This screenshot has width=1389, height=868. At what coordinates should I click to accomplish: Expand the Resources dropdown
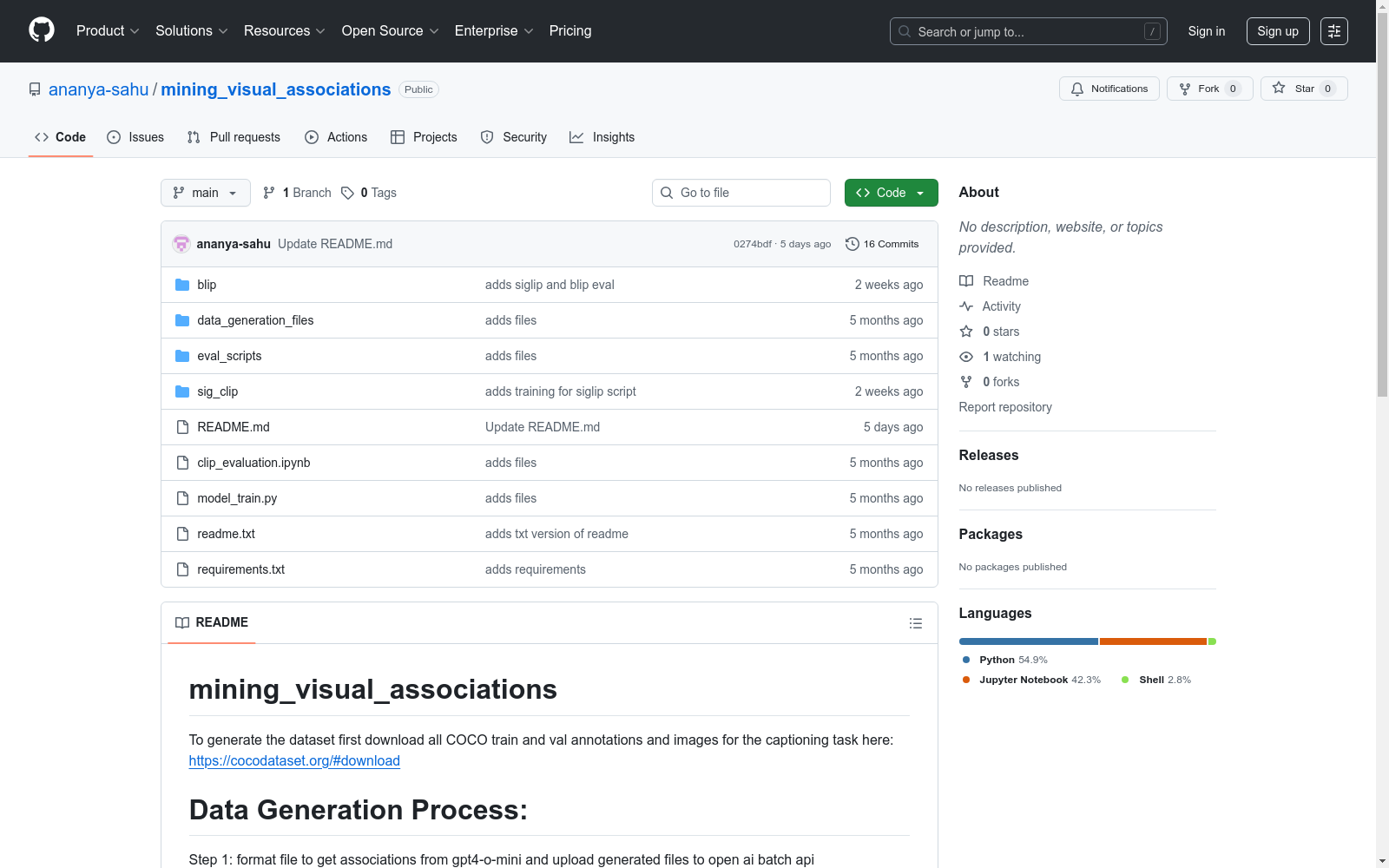[x=285, y=31]
